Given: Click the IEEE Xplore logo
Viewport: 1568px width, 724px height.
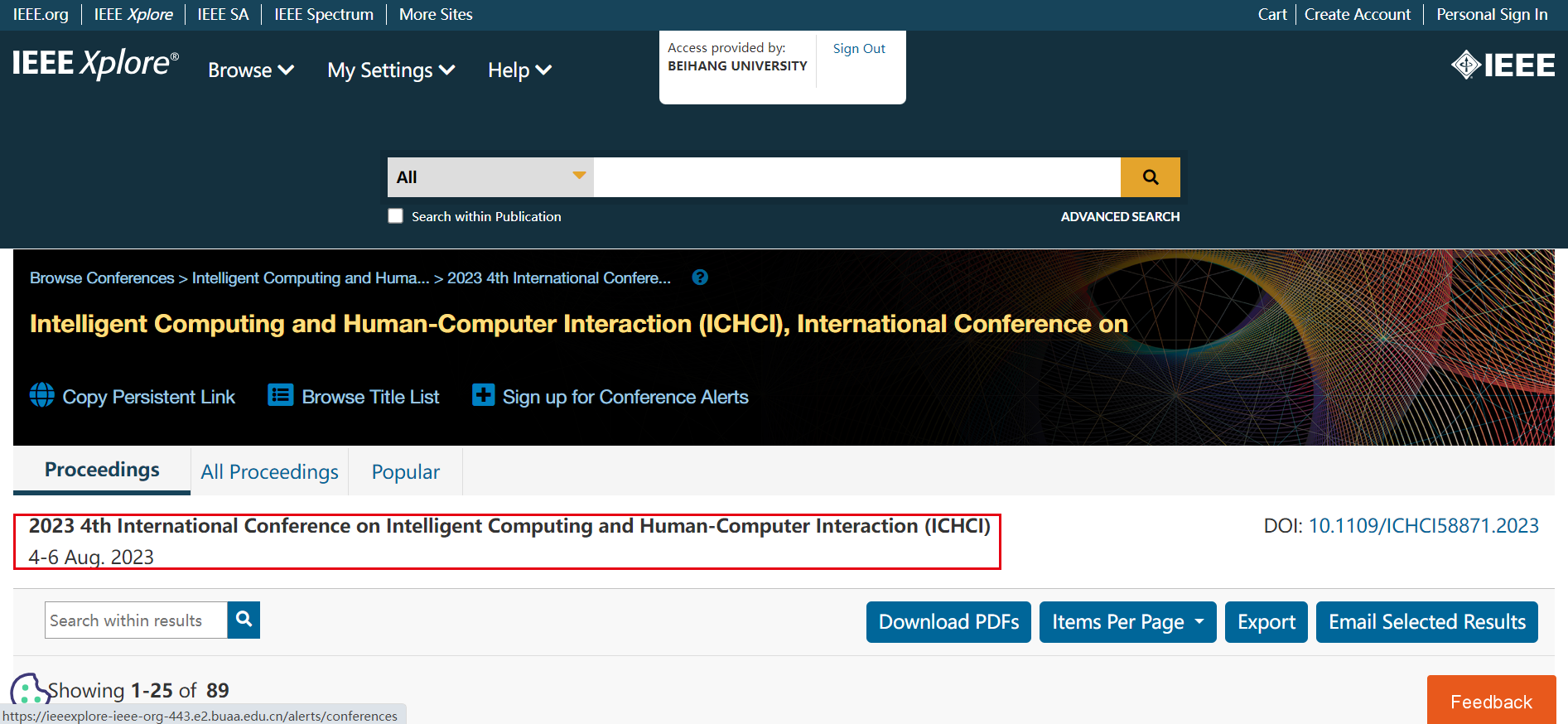Looking at the screenshot, I should 95,64.
